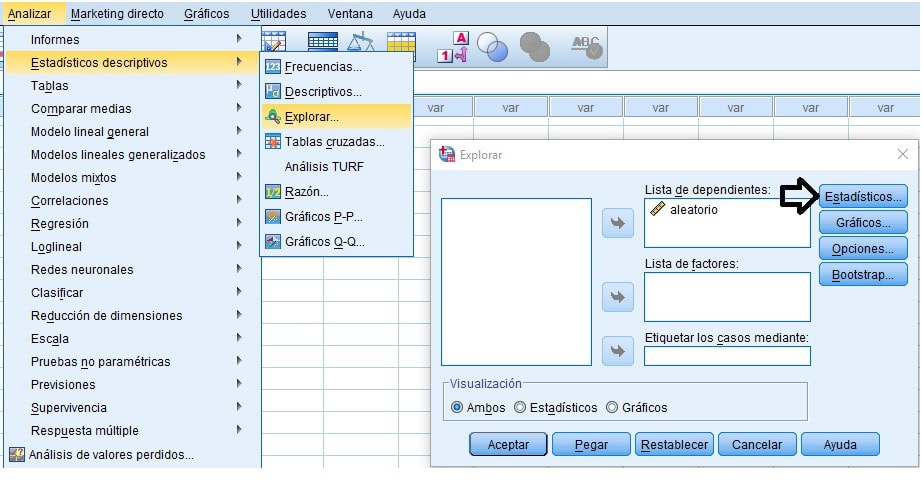This screenshot has width=922, height=492.
Task: Open the Utilidades menu
Action: tap(278, 14)
